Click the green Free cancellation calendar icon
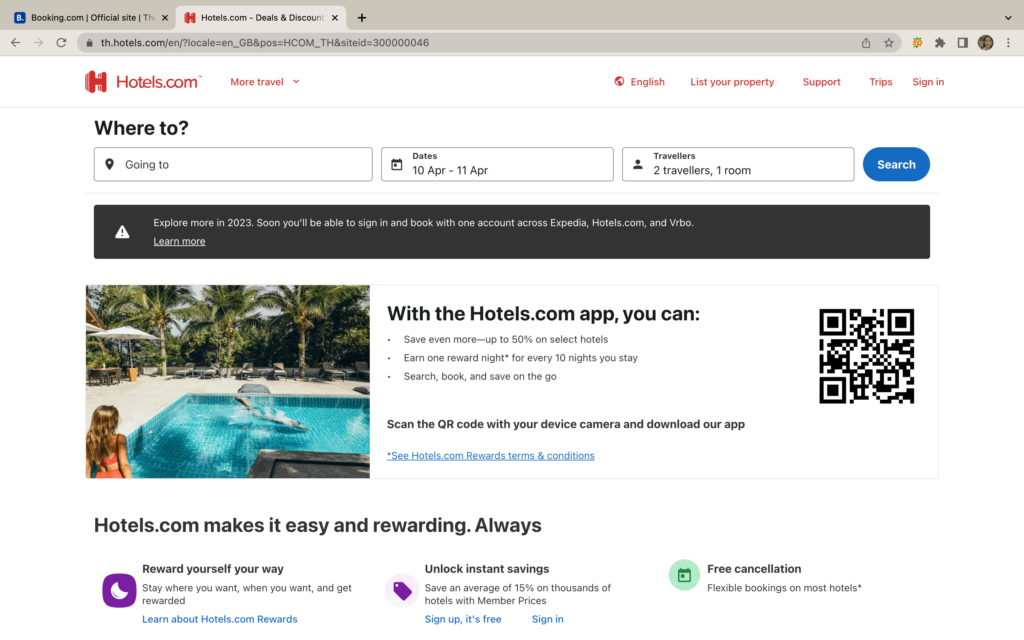 point(684,575)
